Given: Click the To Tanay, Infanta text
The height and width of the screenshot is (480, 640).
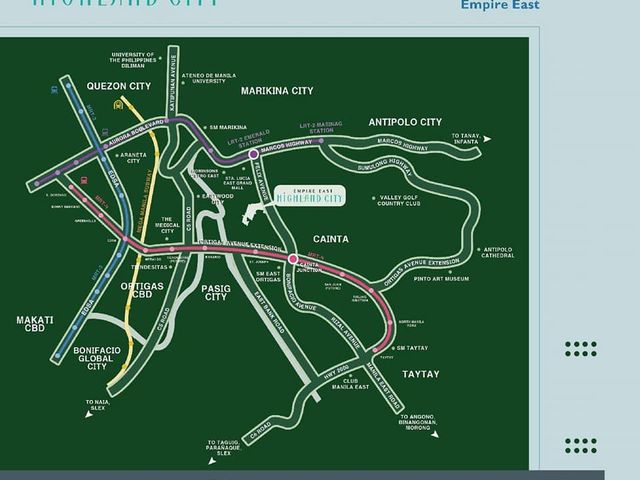Looking at the screenshot, I should 466,139.
